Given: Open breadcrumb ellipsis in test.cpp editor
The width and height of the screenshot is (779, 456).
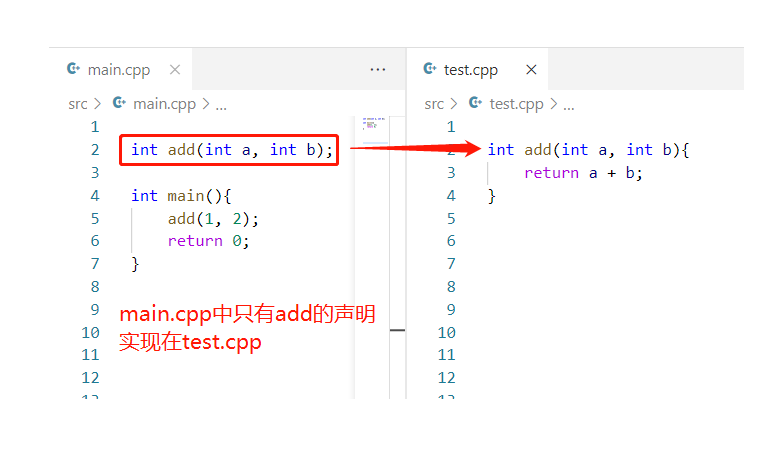Looking at the screenshot, I should click(x=569, y=105).
